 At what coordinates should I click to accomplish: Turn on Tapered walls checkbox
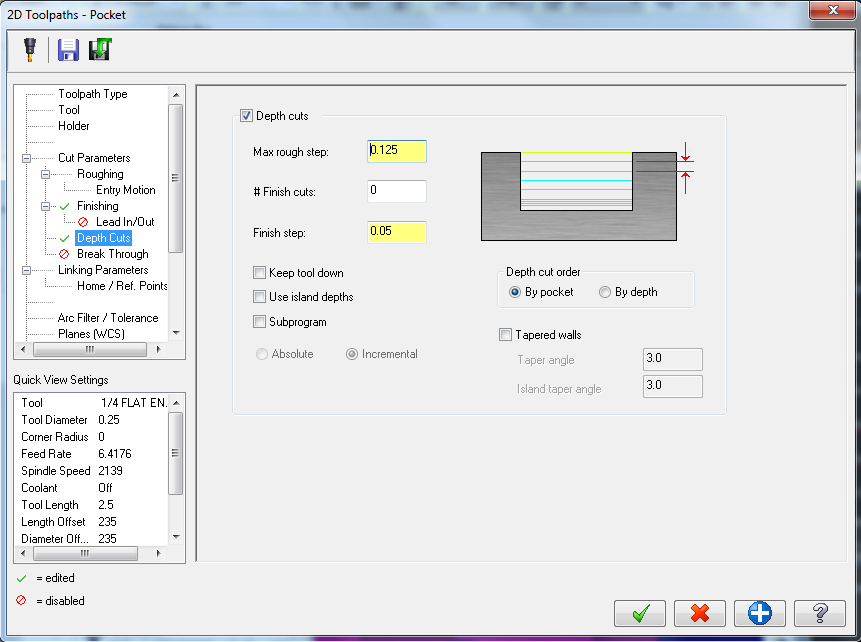506,335
